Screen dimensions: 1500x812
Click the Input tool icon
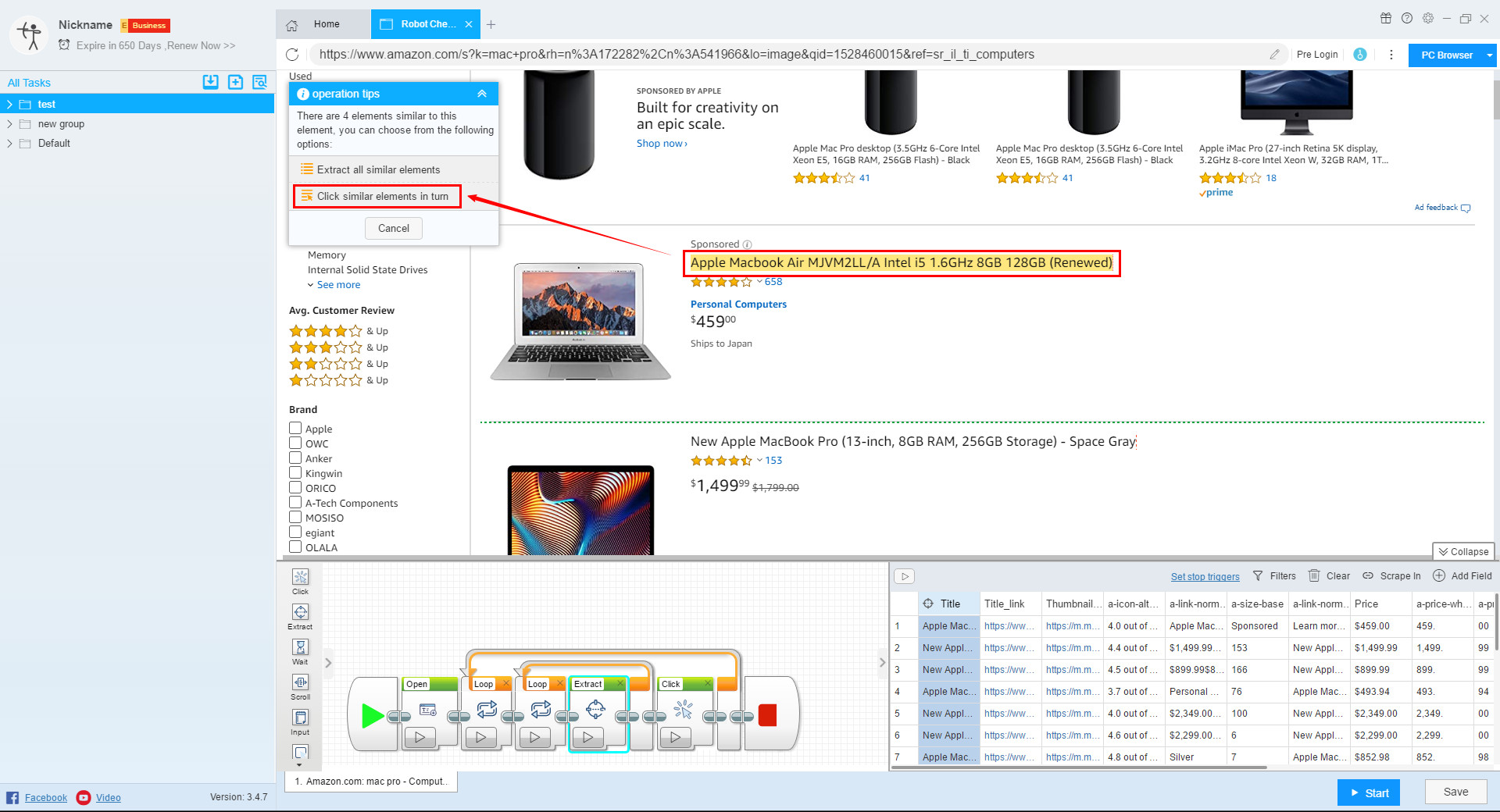tap(300, 718)
